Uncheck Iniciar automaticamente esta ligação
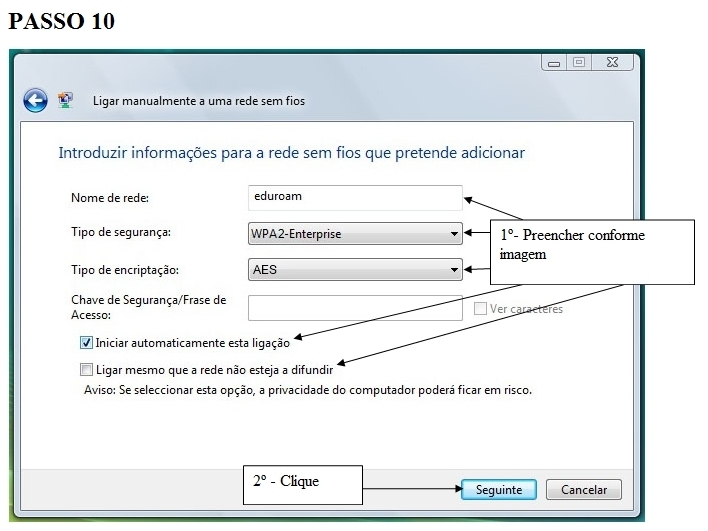Screen dimensions: 708x531 (86, 343)
